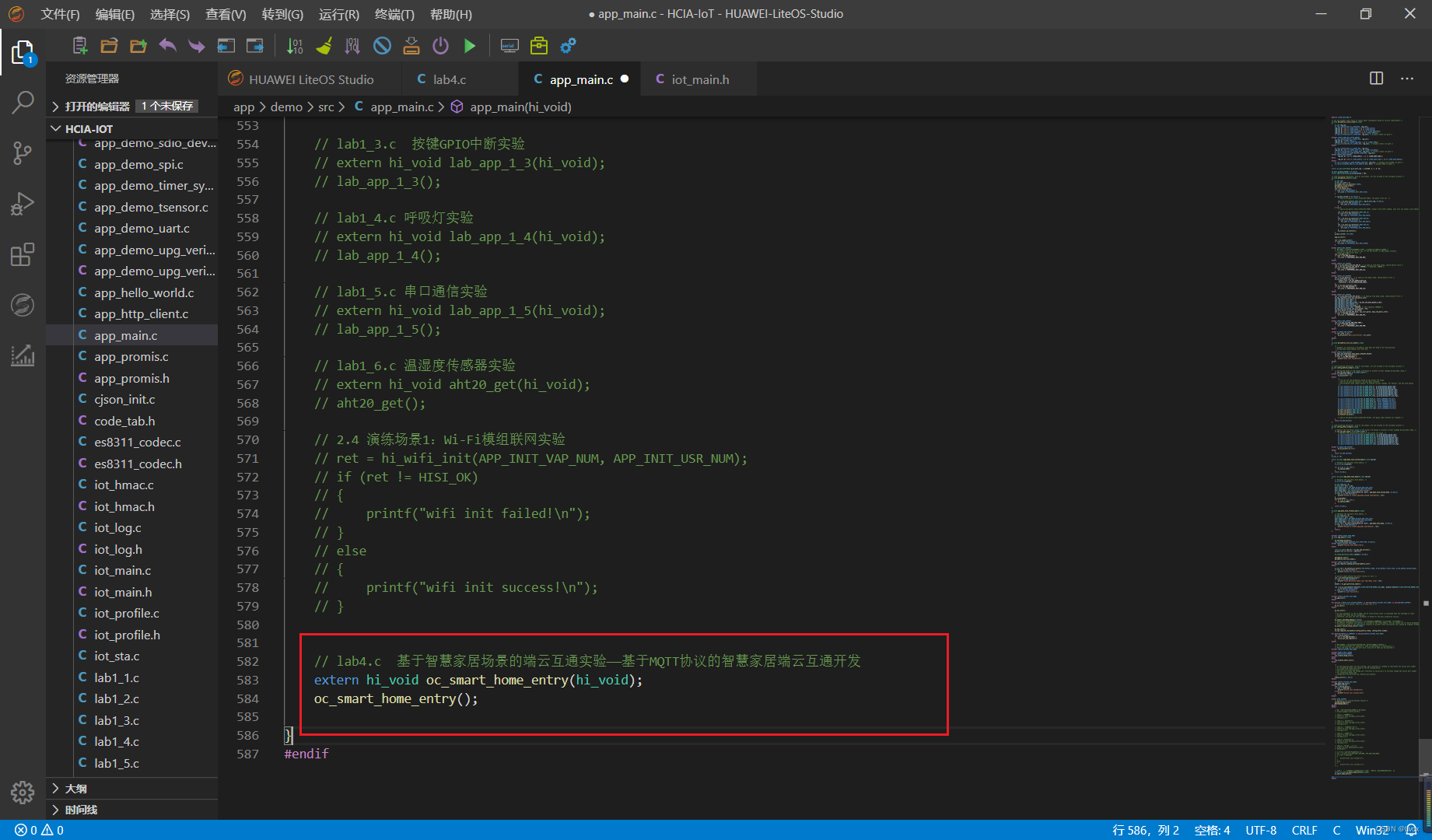Image resolution: width=1432 pixels, height=840 pixels.
Task: Open the chart analysis activity icon
Action: (23, 355)
